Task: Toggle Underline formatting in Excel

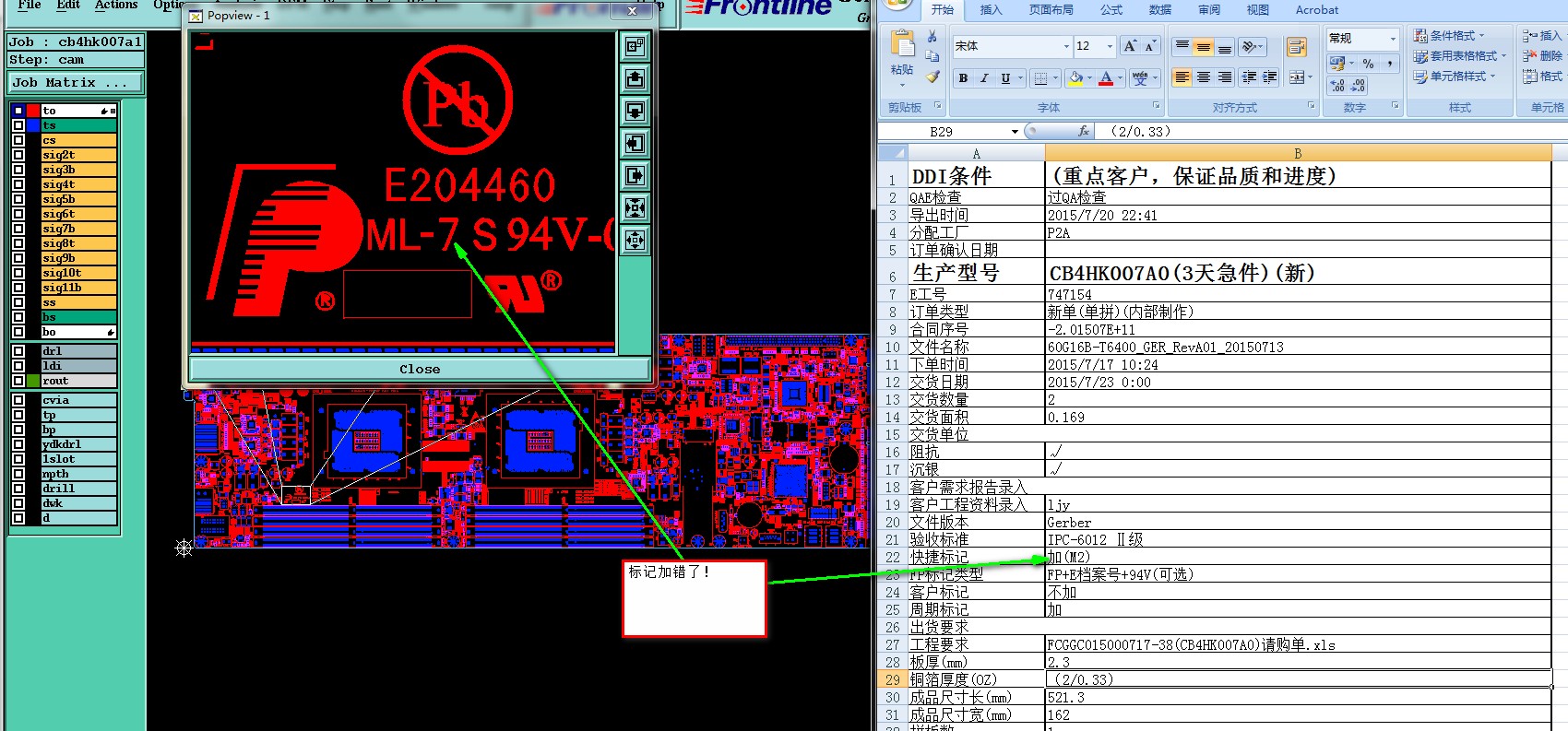Action: pyautogui.click(x=1005, y=78)
